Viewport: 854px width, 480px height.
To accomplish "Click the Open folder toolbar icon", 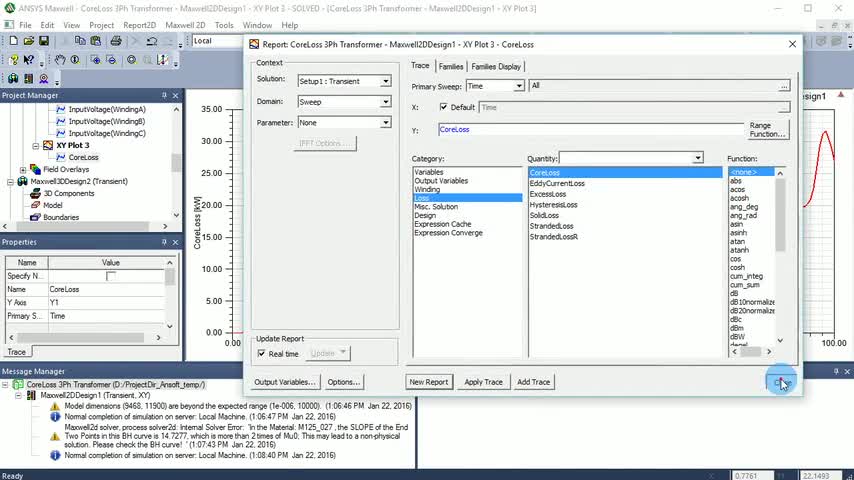I will click(x=28, y=41).
